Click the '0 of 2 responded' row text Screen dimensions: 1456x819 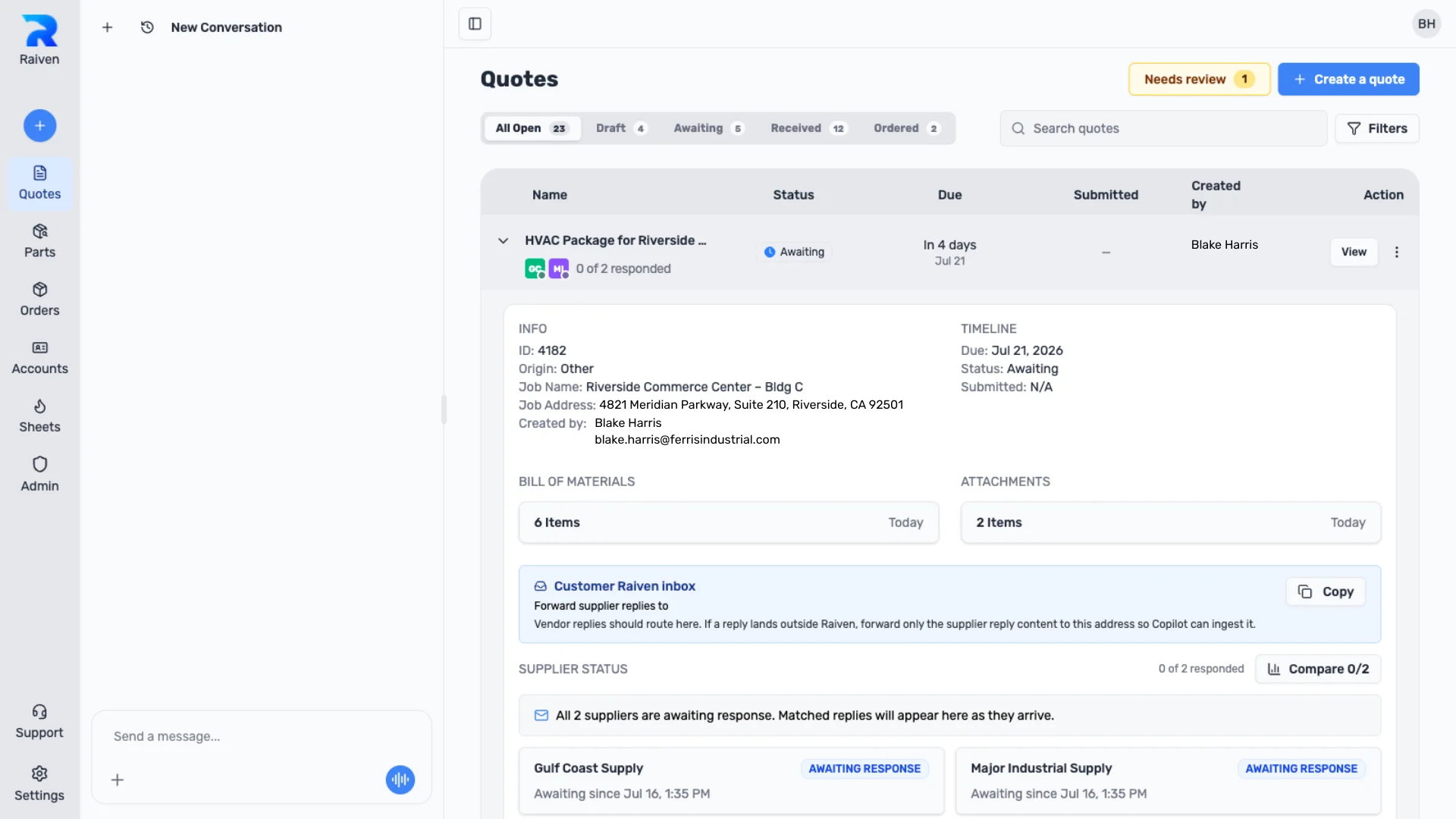(623, 268)
